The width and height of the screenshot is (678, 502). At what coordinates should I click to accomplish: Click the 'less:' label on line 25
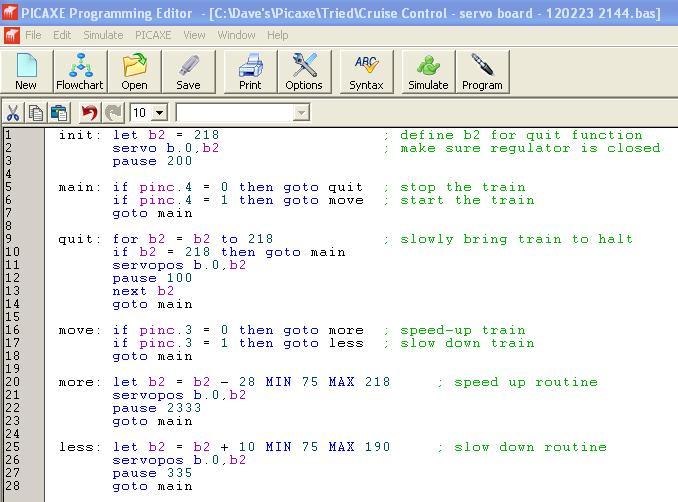pyautogui.click(x=80, y=447)
